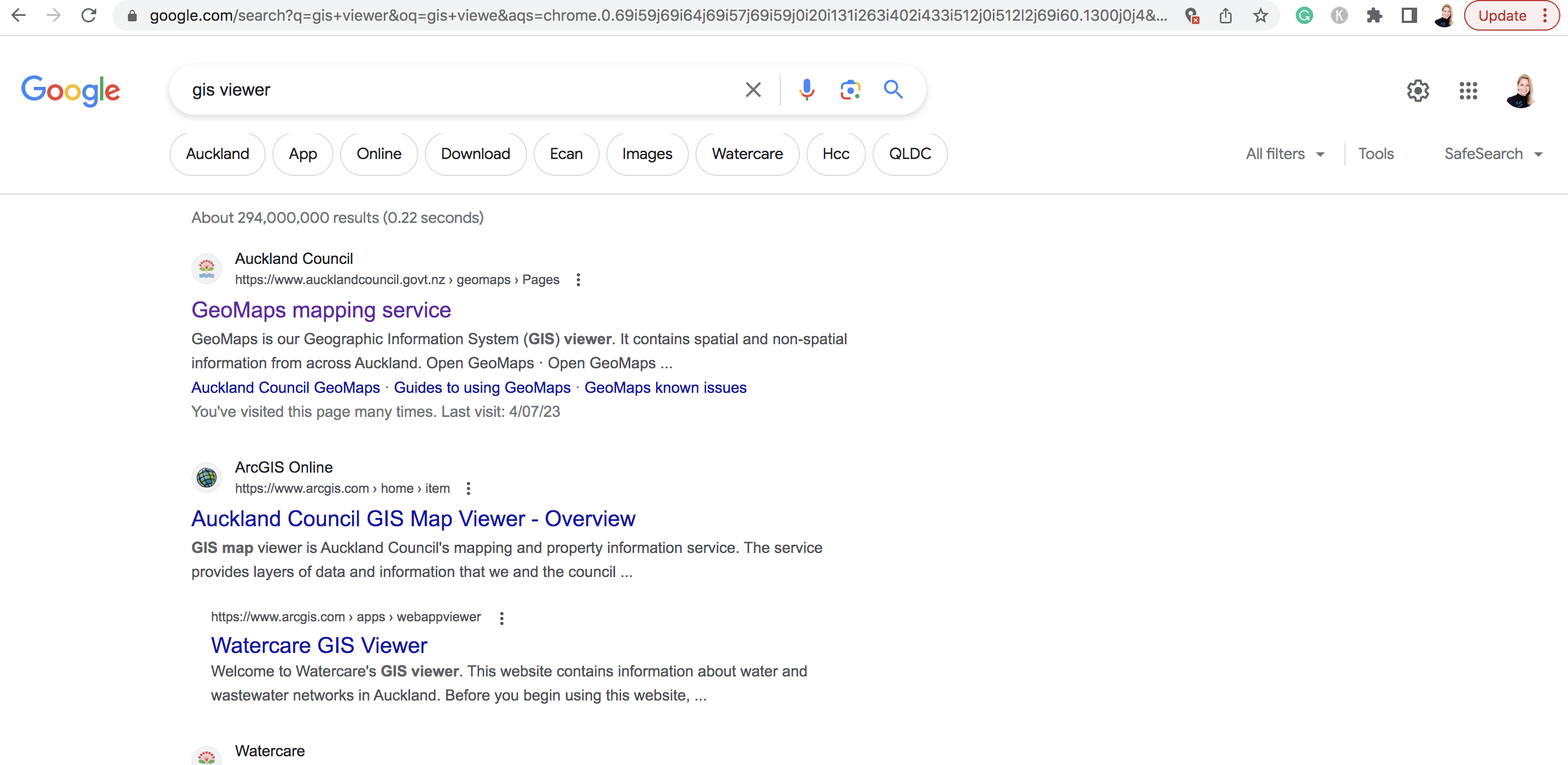This screenshot has width=1568, height=765.
Task: Open Auckland Council GeoMaps sitelink
Action: 285,387
